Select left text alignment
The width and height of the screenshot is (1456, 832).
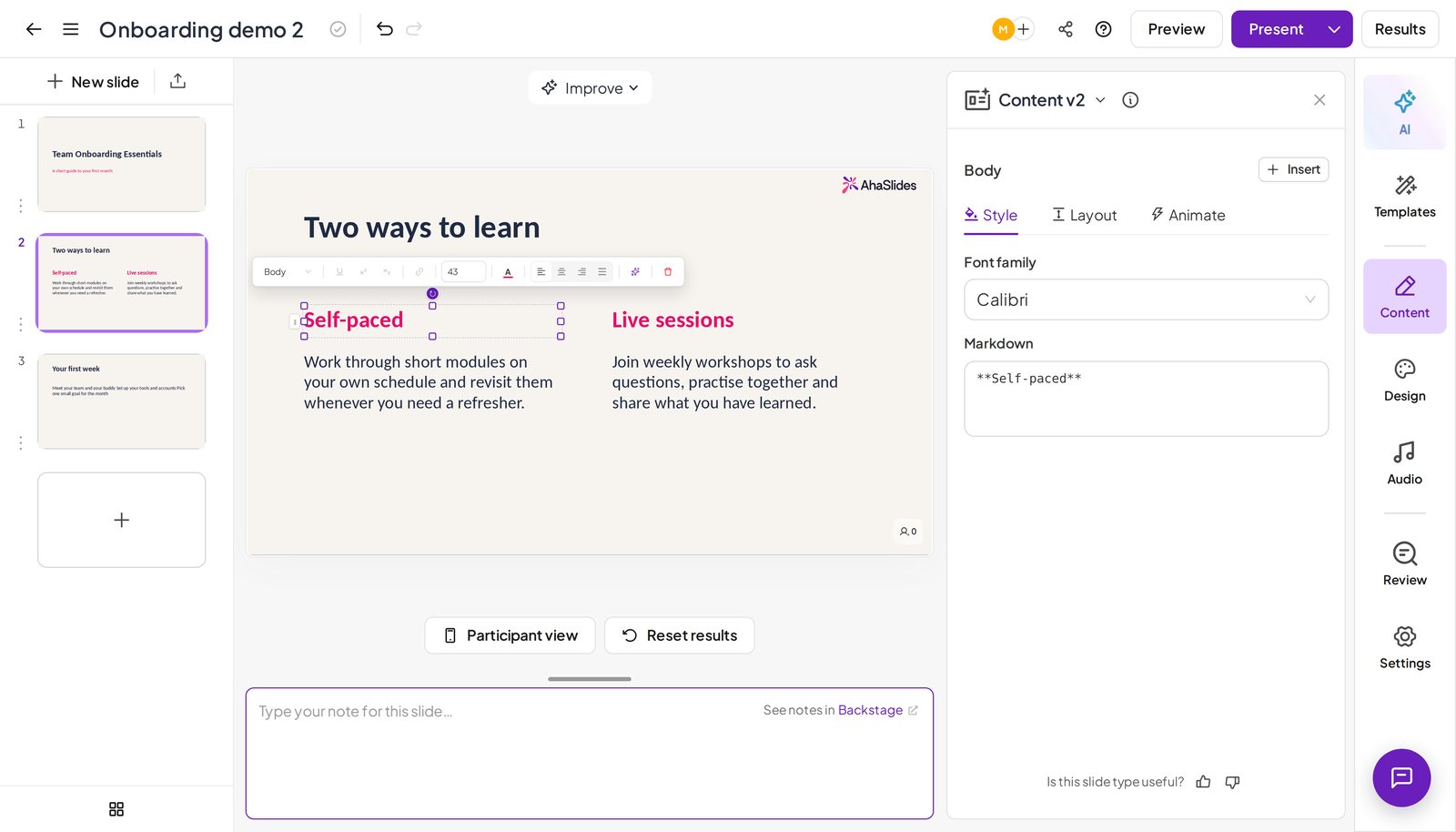(x=541, y=271)
